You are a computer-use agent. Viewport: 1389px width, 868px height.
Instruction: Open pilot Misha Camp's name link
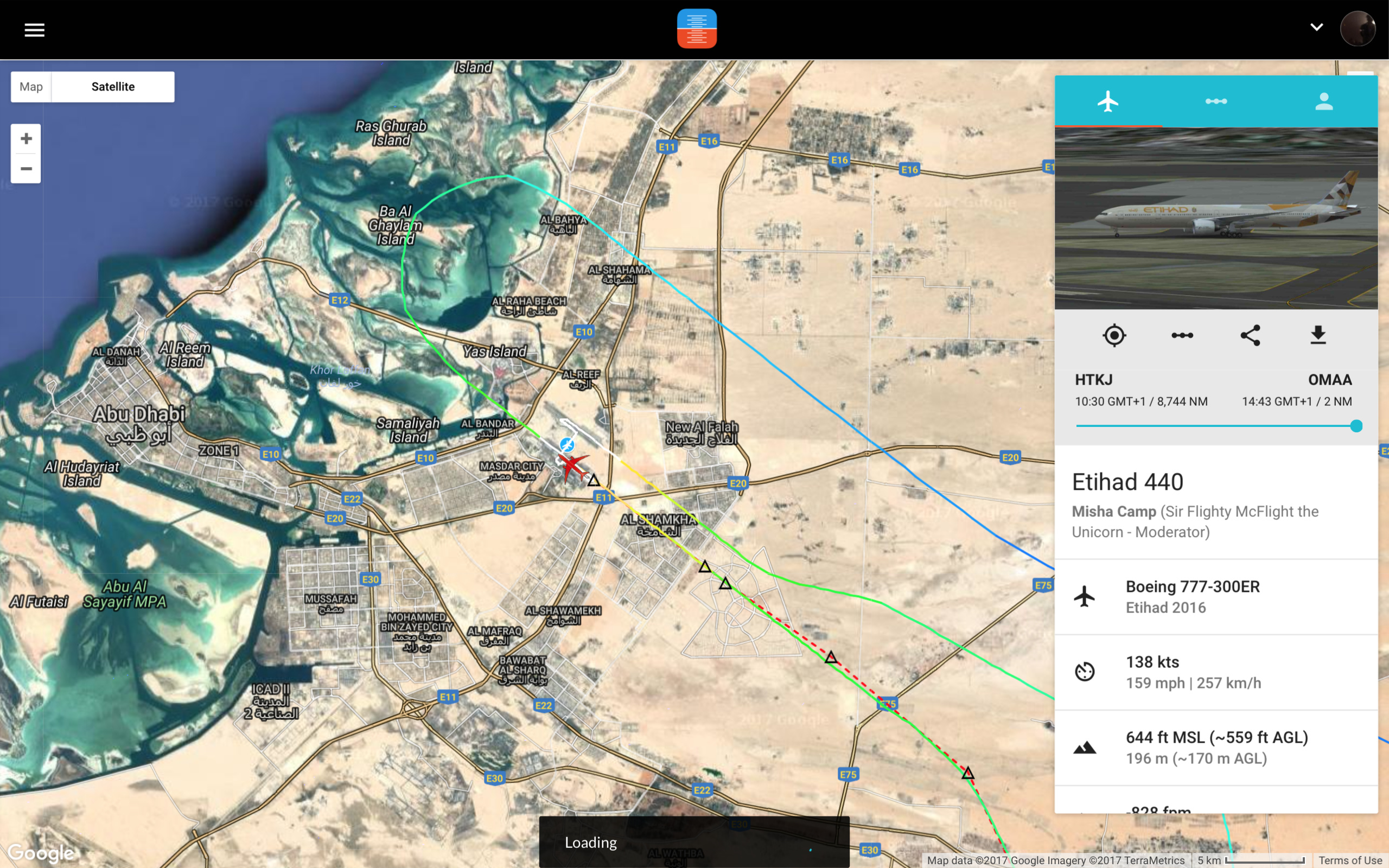pyautogui.click(x=1113, y=512)
